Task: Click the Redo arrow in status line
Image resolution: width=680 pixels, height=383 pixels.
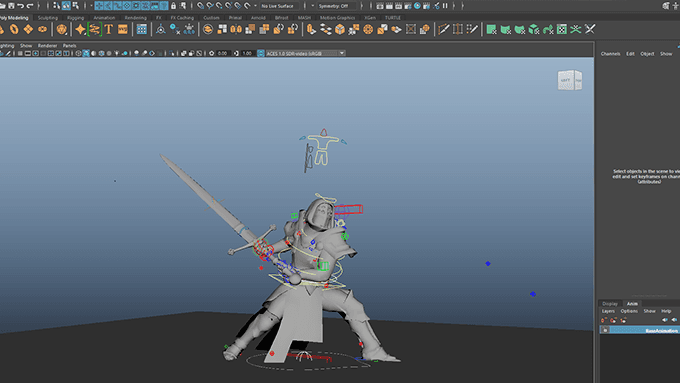Action: [x=30, y=6]
